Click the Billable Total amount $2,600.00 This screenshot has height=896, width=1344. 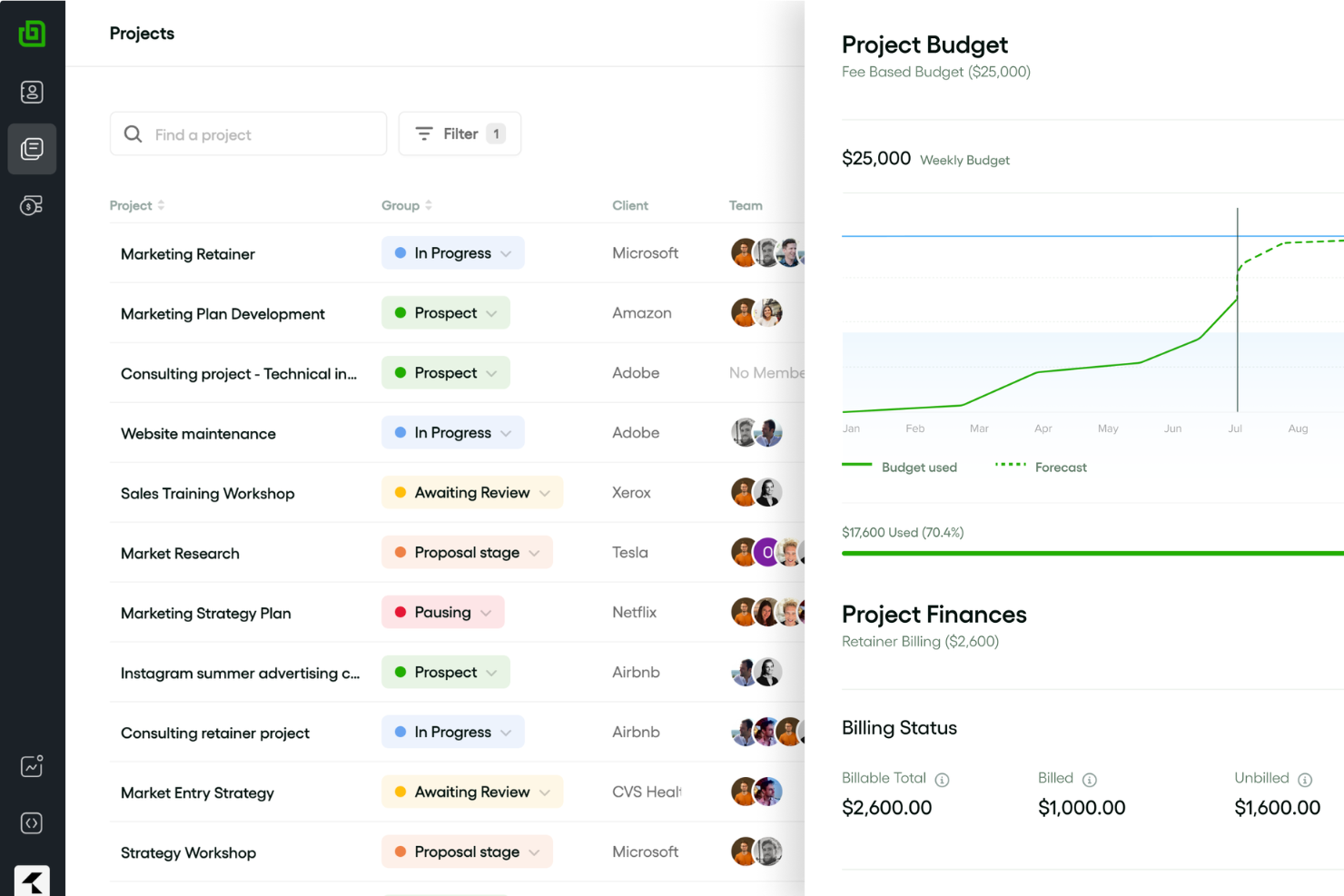(x=886, y=808)
